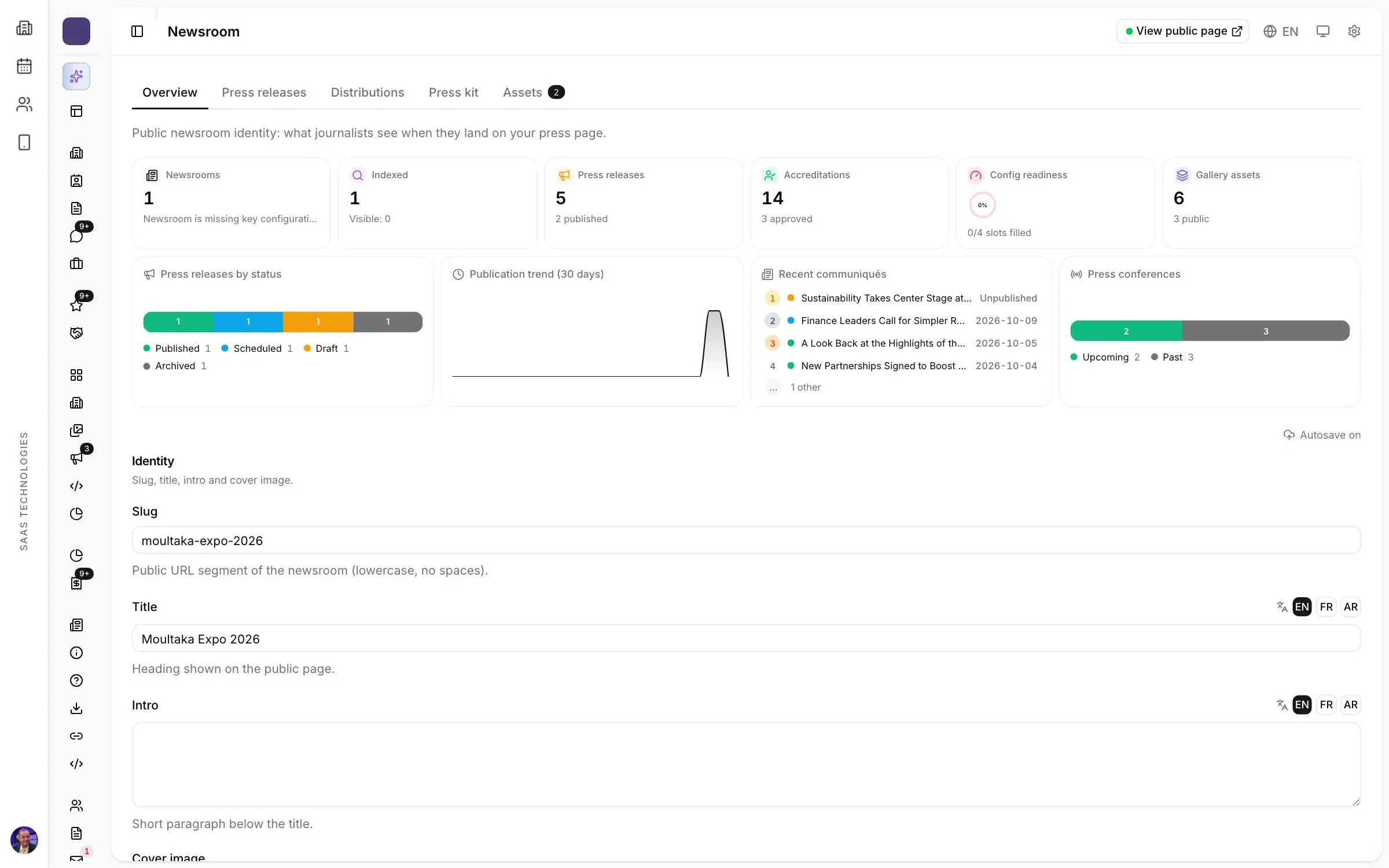Image resolution: width=1389 pixels, height=868 pixels.
Task: Expand the '1 other' communiqués entry
Action: point(805,387)
